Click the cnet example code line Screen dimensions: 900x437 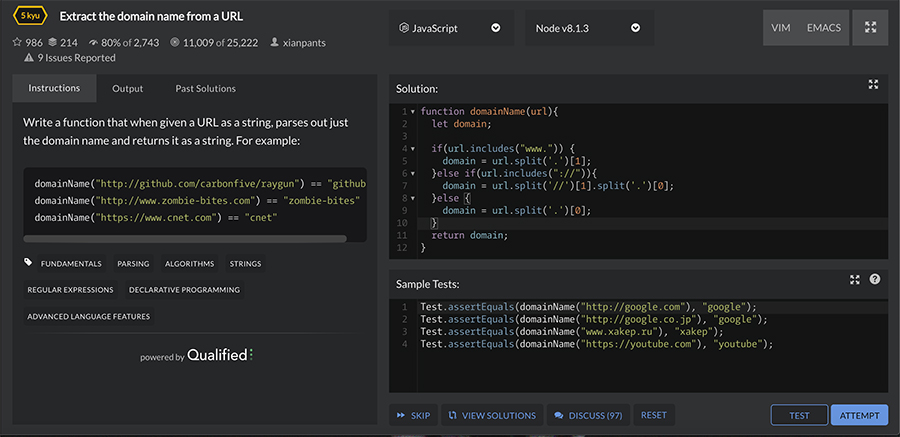click(x=156, y=217)
